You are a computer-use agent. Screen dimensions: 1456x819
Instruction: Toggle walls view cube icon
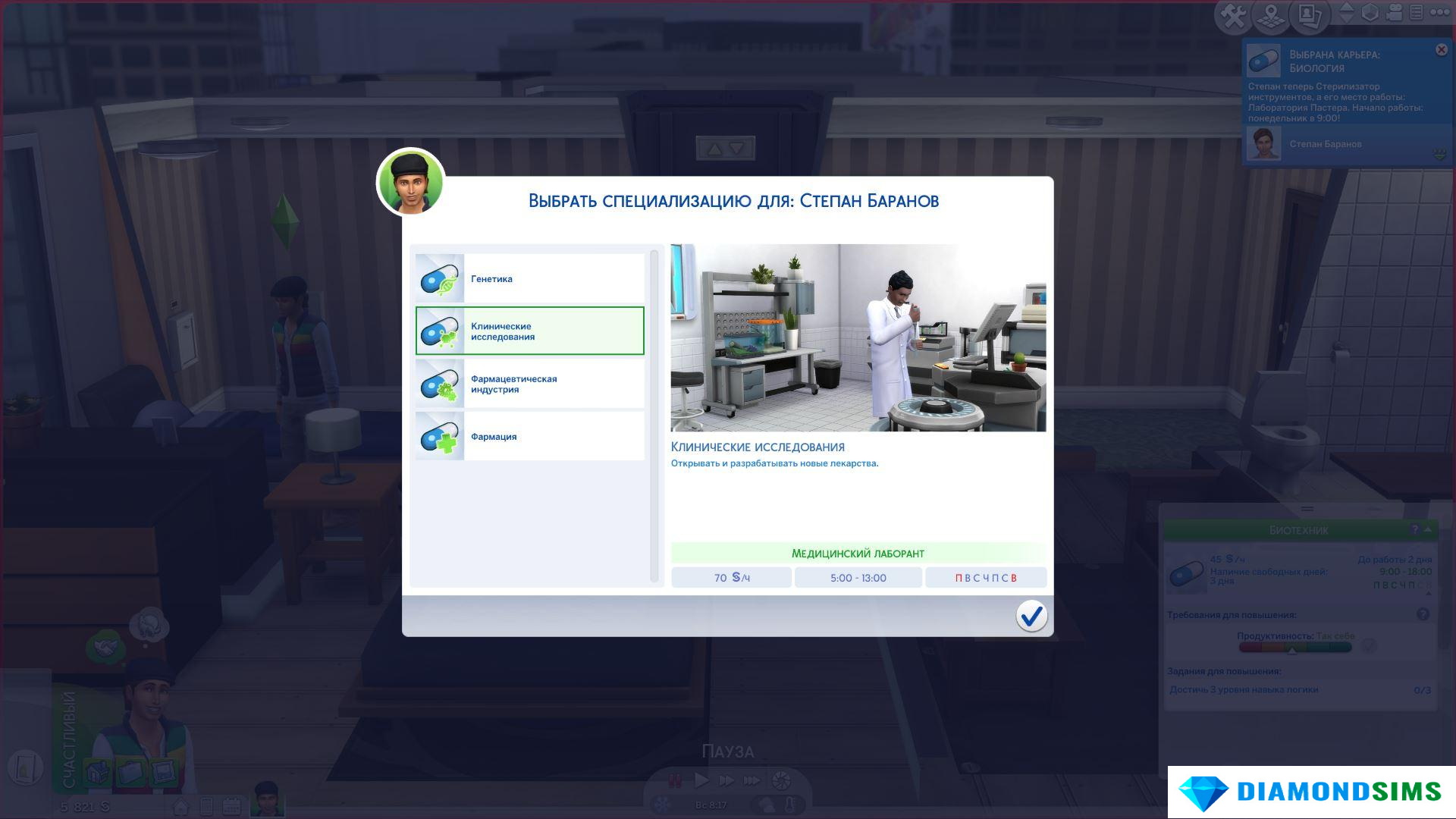[x=1370, y=13]
